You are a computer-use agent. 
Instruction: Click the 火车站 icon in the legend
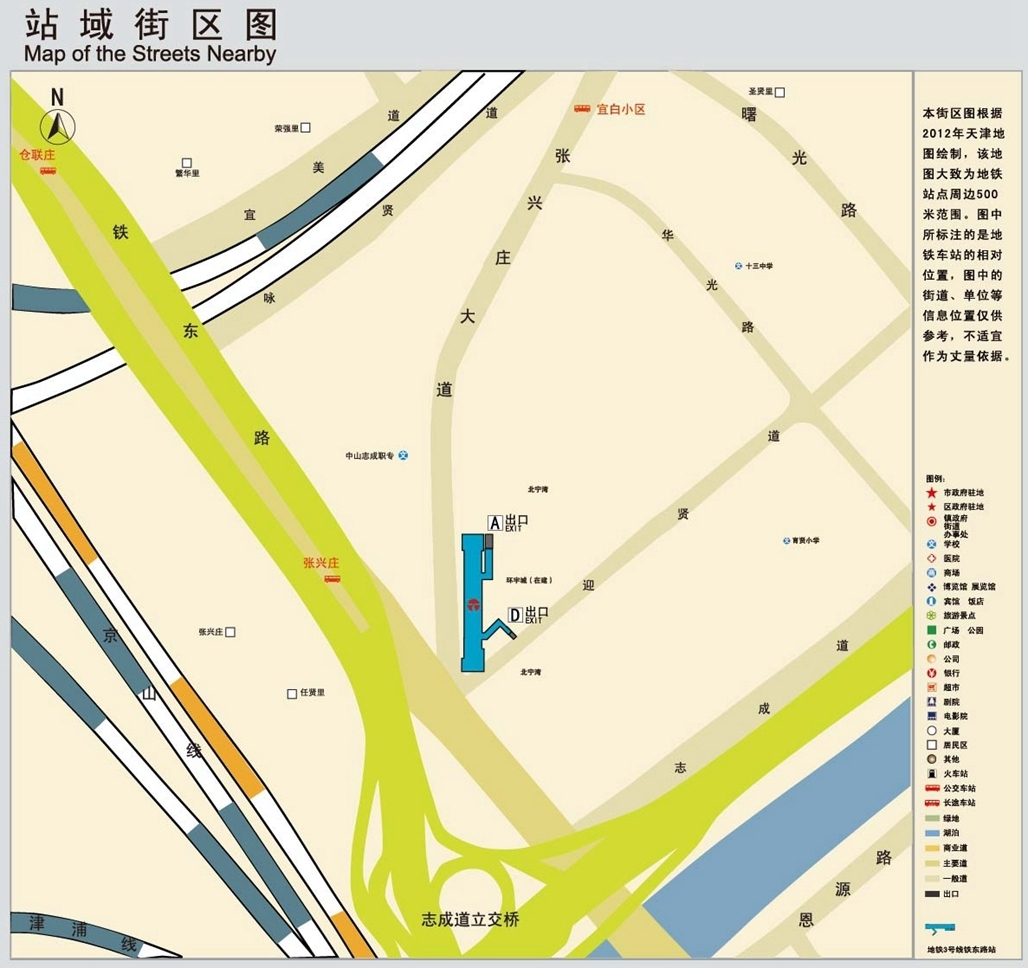point(932,774)
